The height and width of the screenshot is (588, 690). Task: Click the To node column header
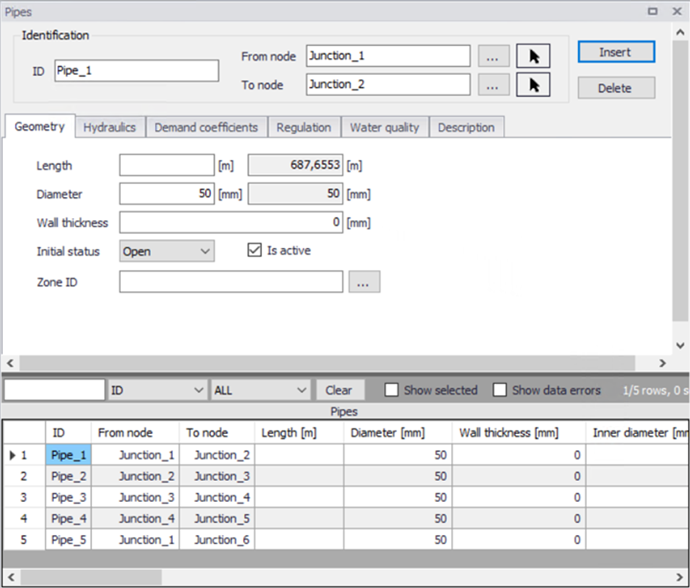tap(217, 433)
